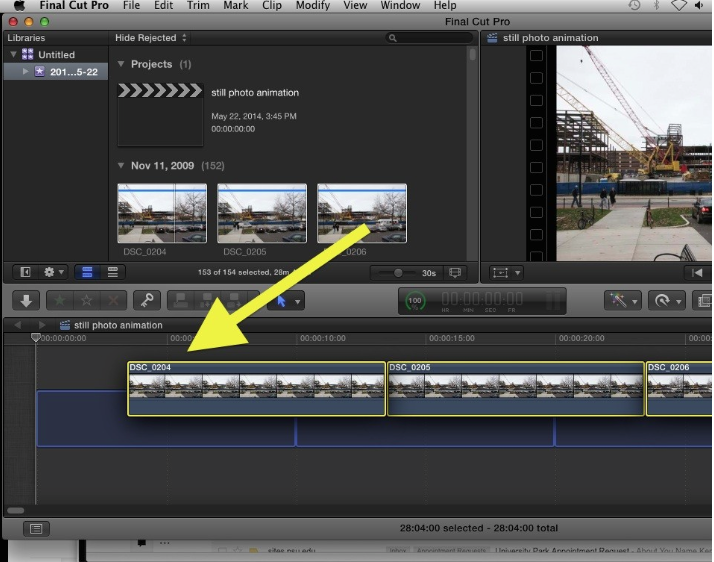Click the timecode display
Viewport: 714px width, 562px height.
[x=482, y=300]
